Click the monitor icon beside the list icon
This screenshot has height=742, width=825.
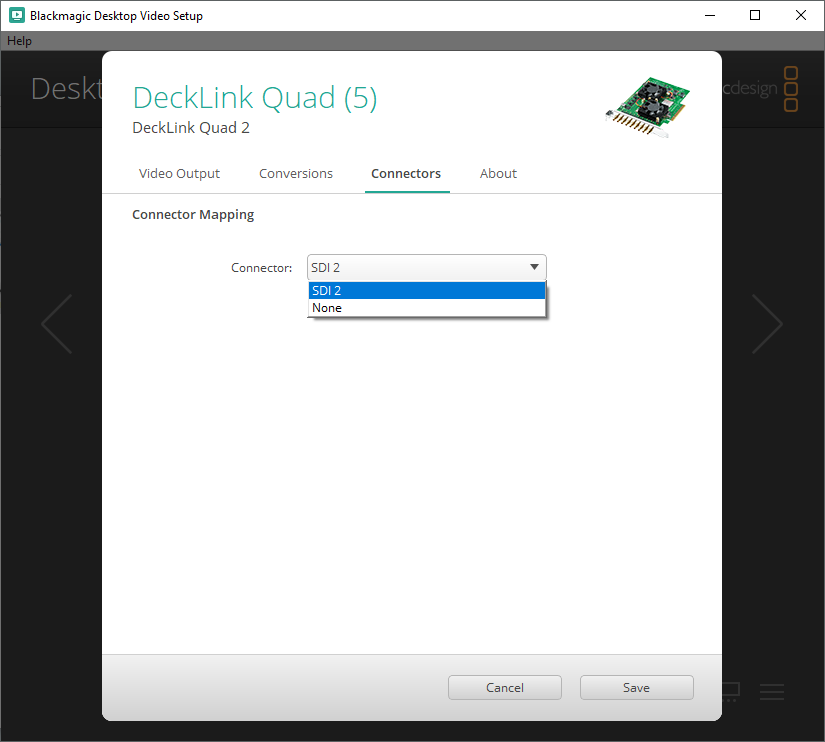(731, 691)
